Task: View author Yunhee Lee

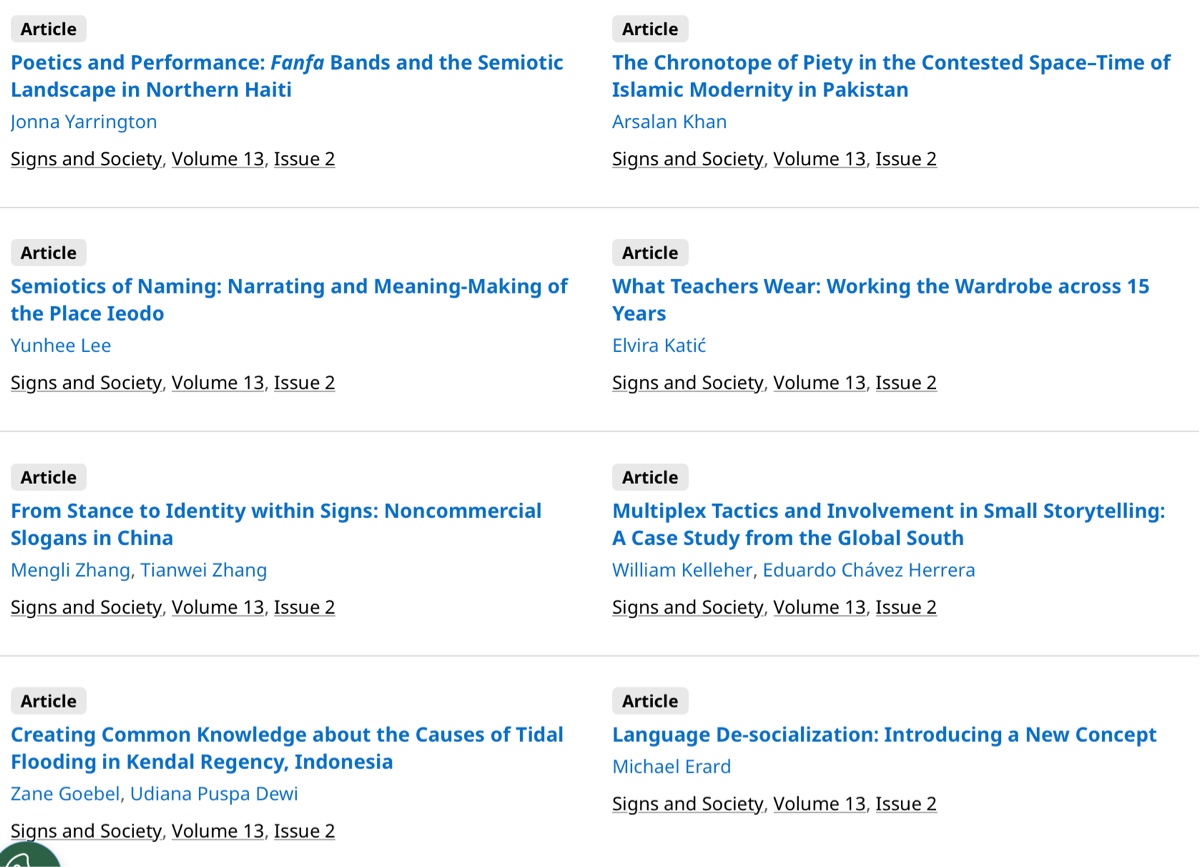Action: click(61, 346)
